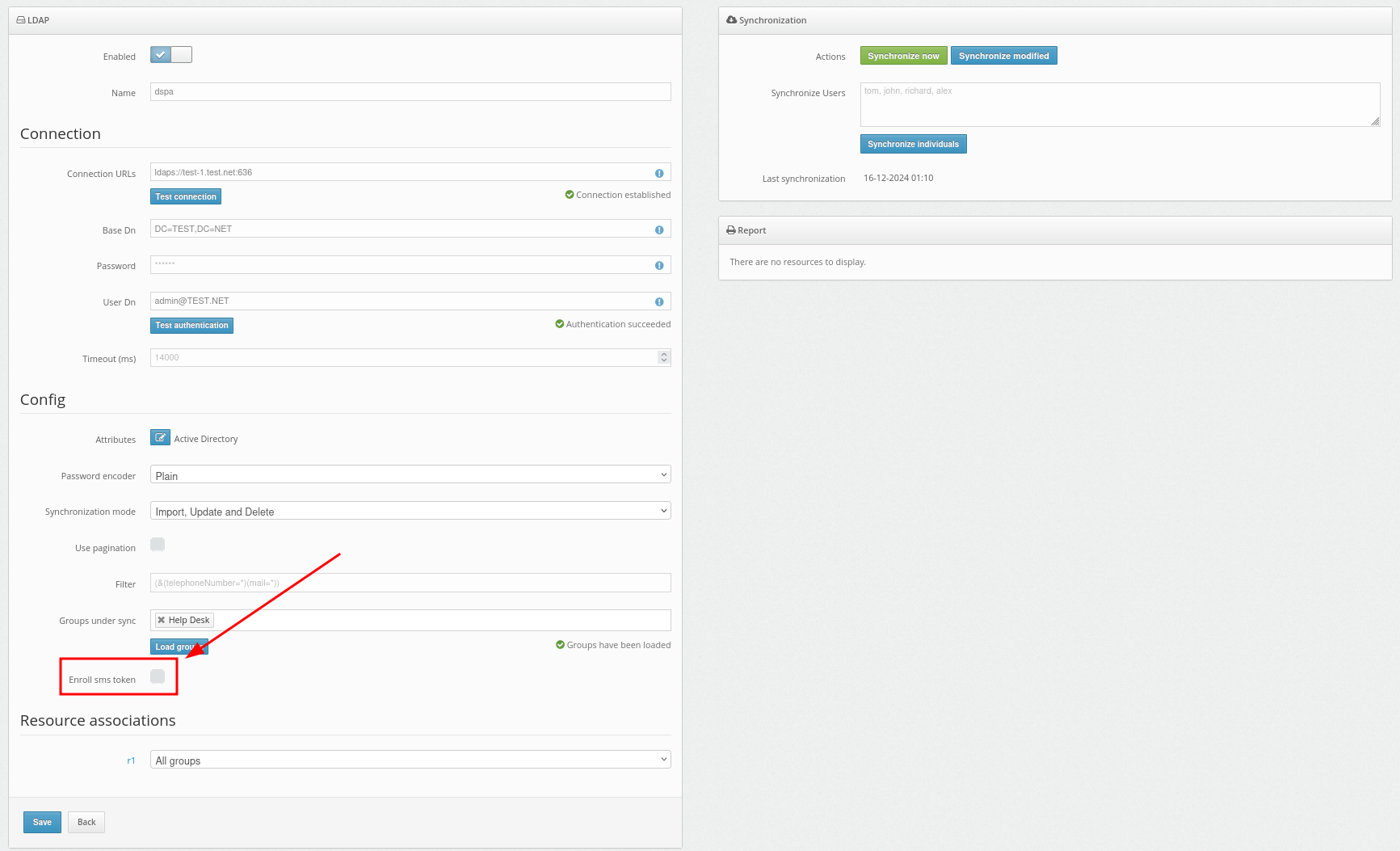
Task: Click Synchronize individuals button
Action: tap(913, 144)
